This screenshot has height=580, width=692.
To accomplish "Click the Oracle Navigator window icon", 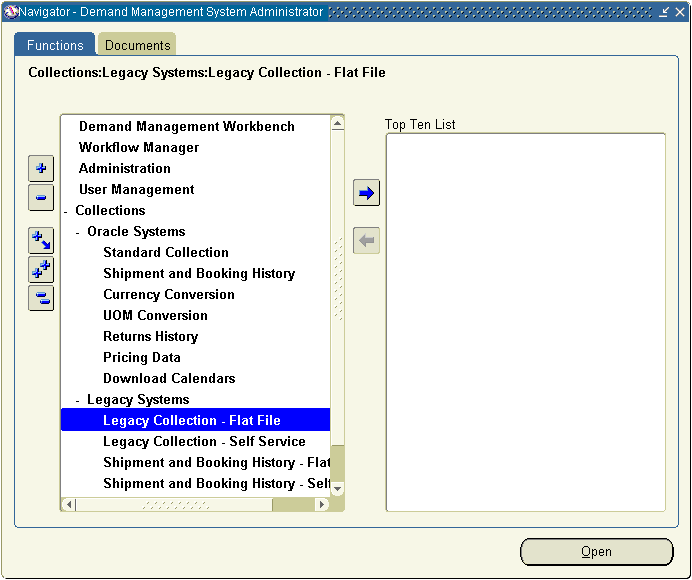I will click(11, 12).
